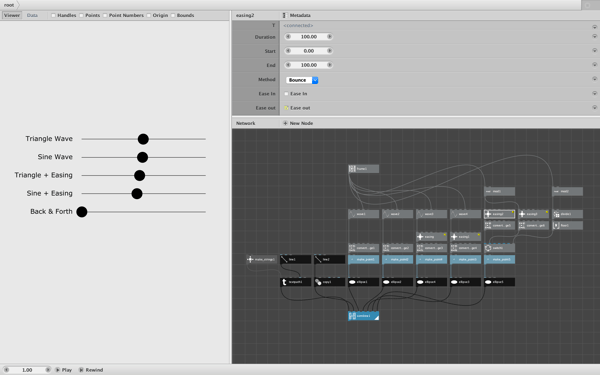Screen dimensions: 600x375
Task: Select the ellipse5 node below make_point5
Action: 499,282
